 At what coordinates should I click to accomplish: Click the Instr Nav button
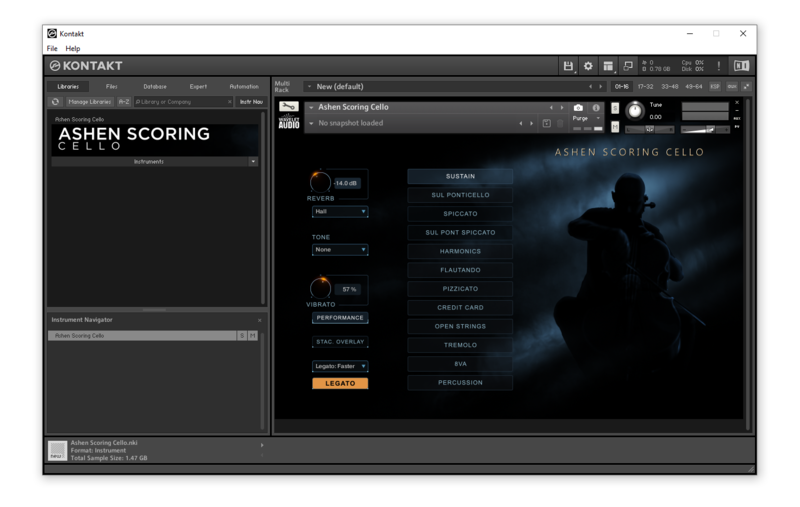[251, 102]
